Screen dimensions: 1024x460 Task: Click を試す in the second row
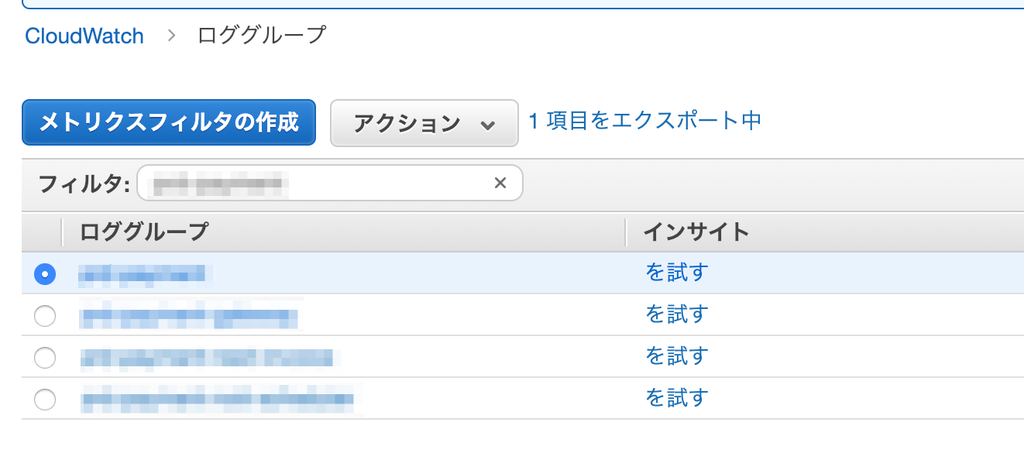(x=676, y=315)
